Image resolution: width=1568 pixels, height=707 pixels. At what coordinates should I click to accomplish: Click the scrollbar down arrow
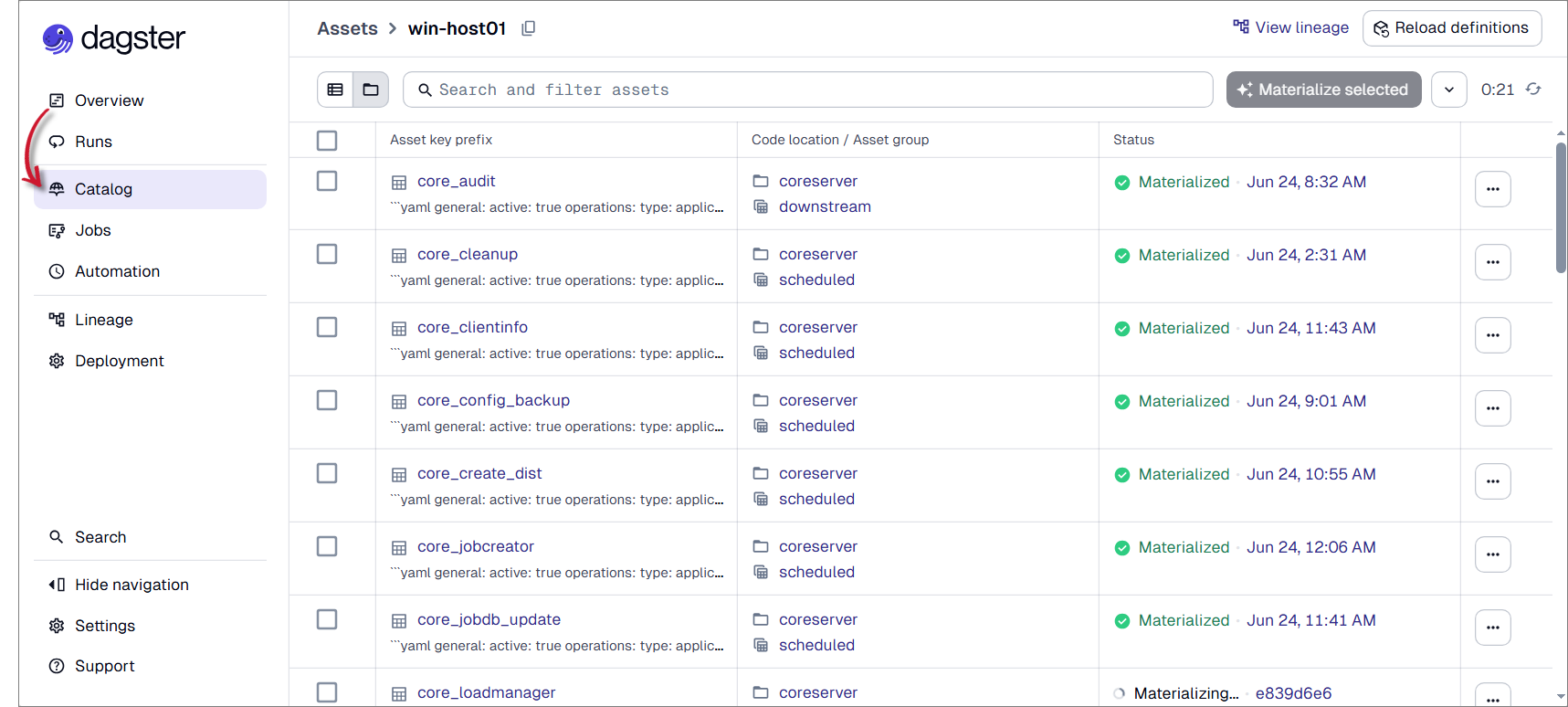pos(1561,698)
